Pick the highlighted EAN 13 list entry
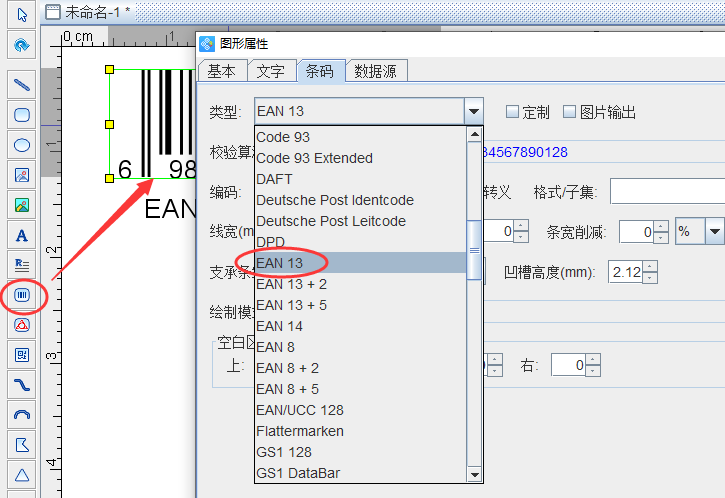This screenshot has width=725, height=498. coord(361,263)
